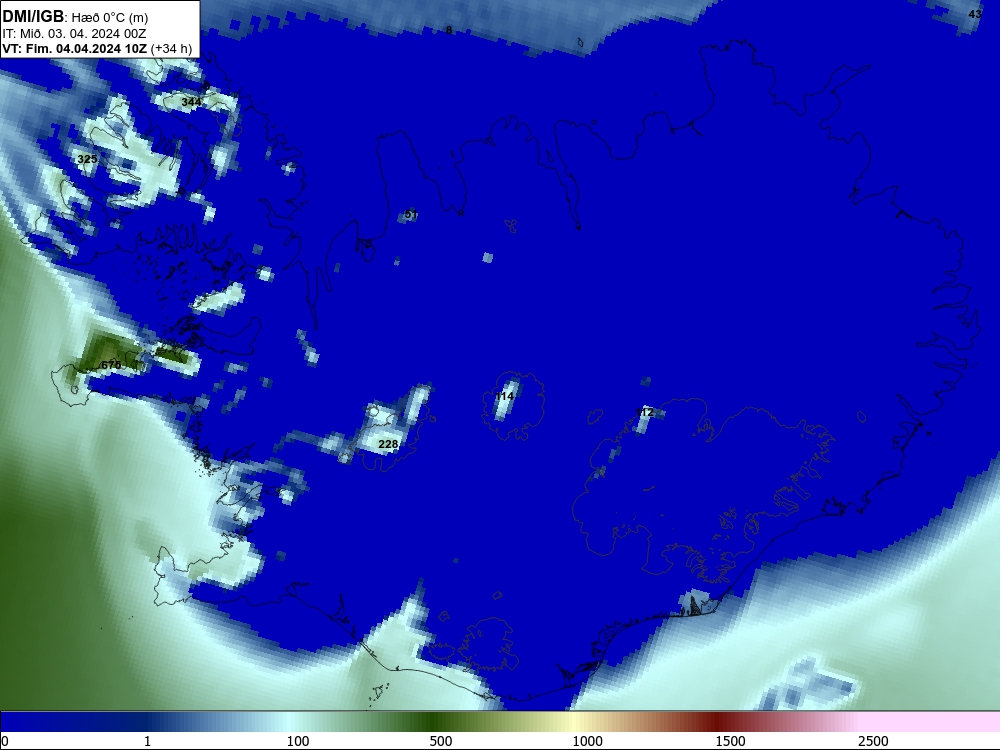Click the 114 value on the map

(x=504, y=397)
